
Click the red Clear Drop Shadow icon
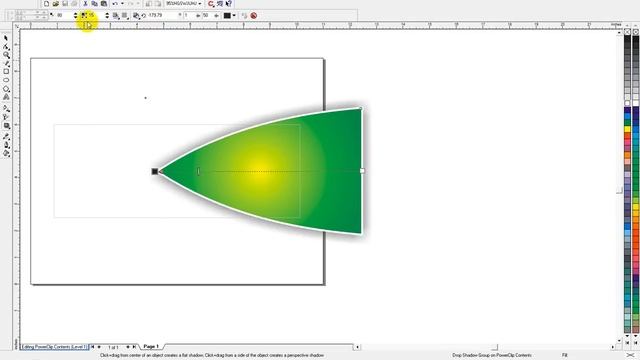[x=253, y=16]
